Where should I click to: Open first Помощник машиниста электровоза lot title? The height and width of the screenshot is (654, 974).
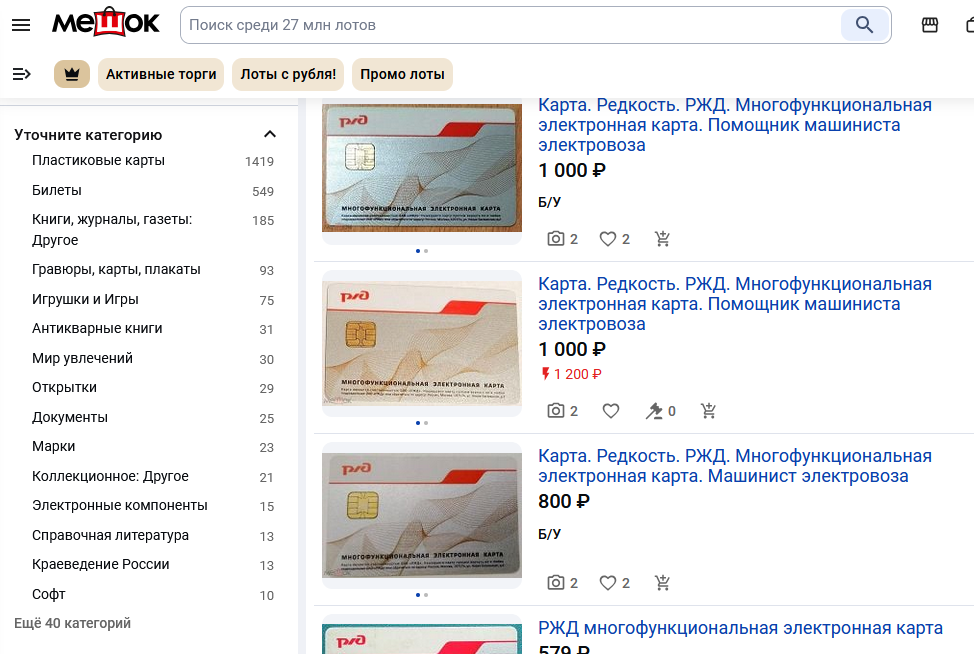(735, 125)
